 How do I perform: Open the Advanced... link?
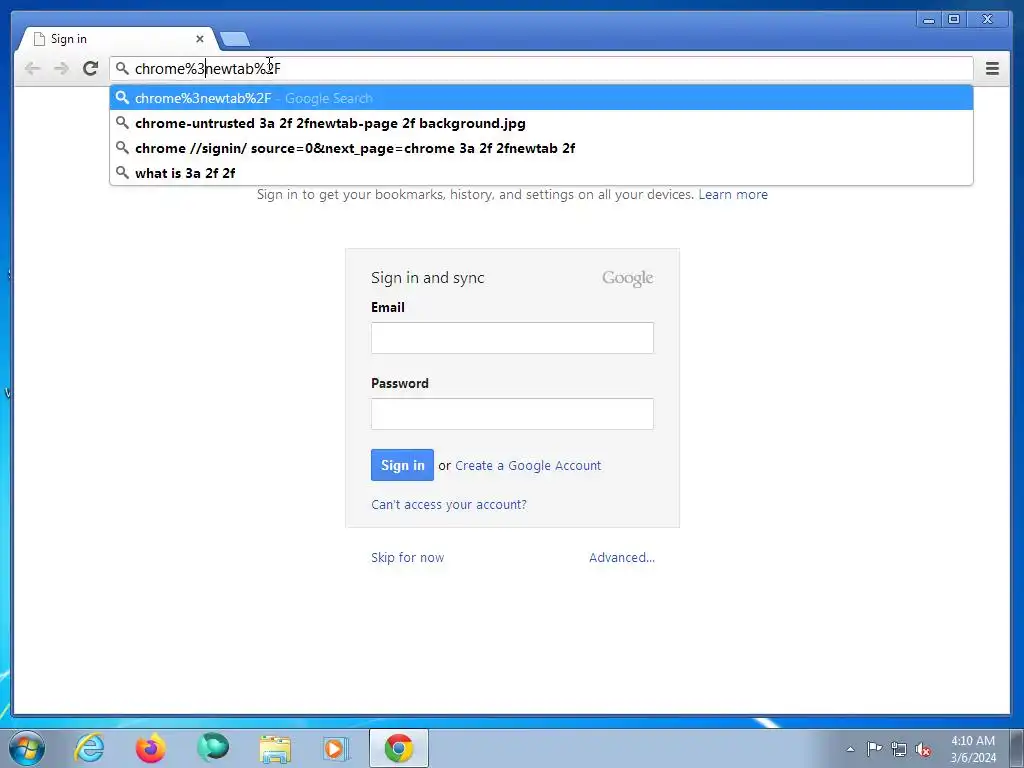point(622,557)
